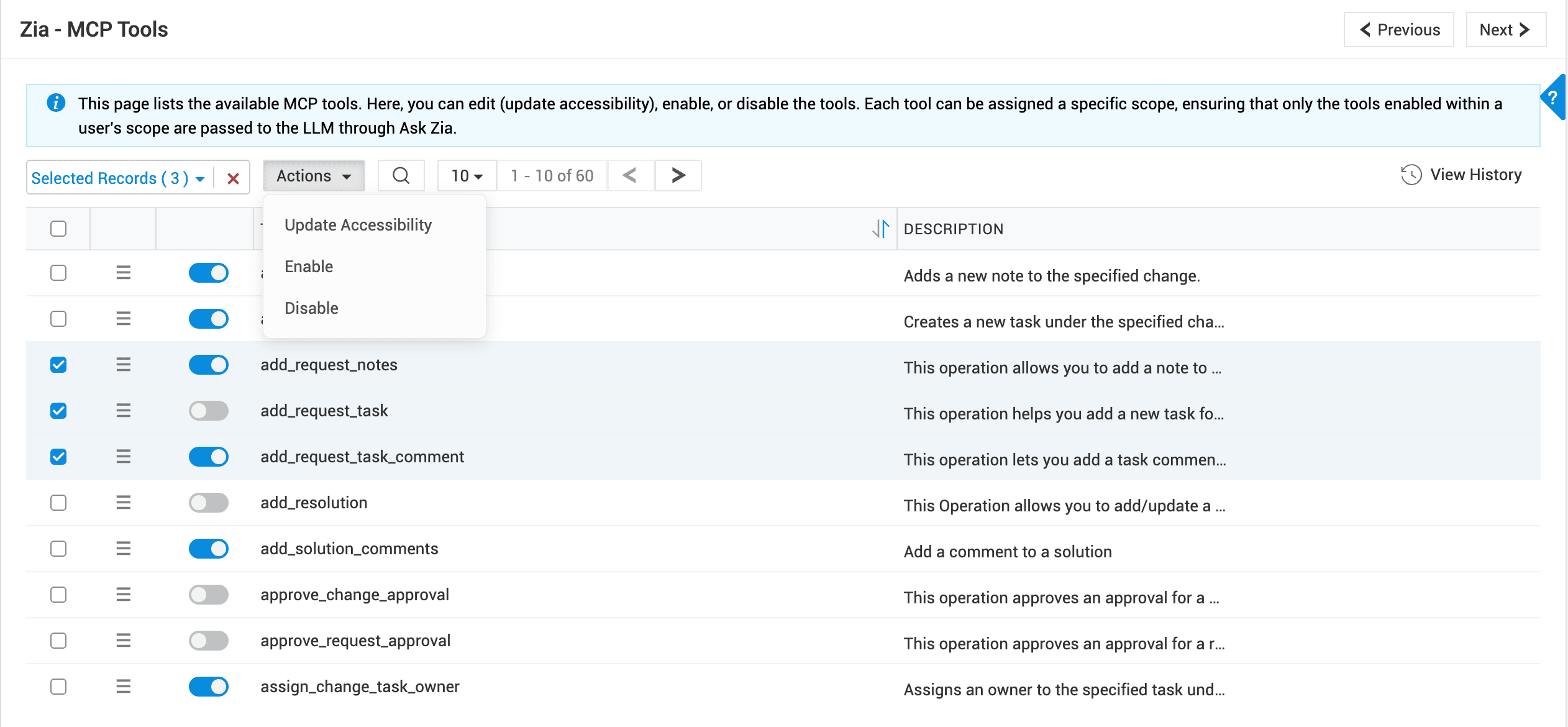Go to previous page of tool list
The image size is (1568, 727).
(630, 176)
